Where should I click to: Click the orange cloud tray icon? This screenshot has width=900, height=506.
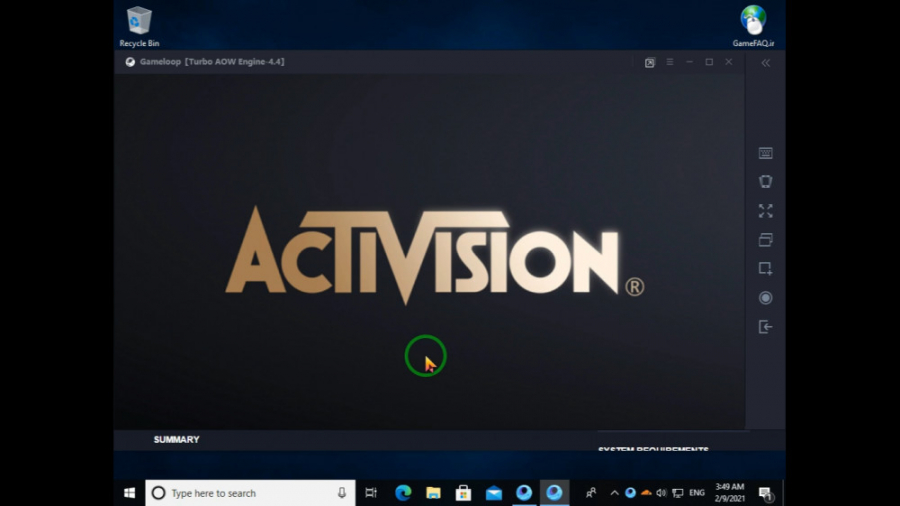pos(646,493)
